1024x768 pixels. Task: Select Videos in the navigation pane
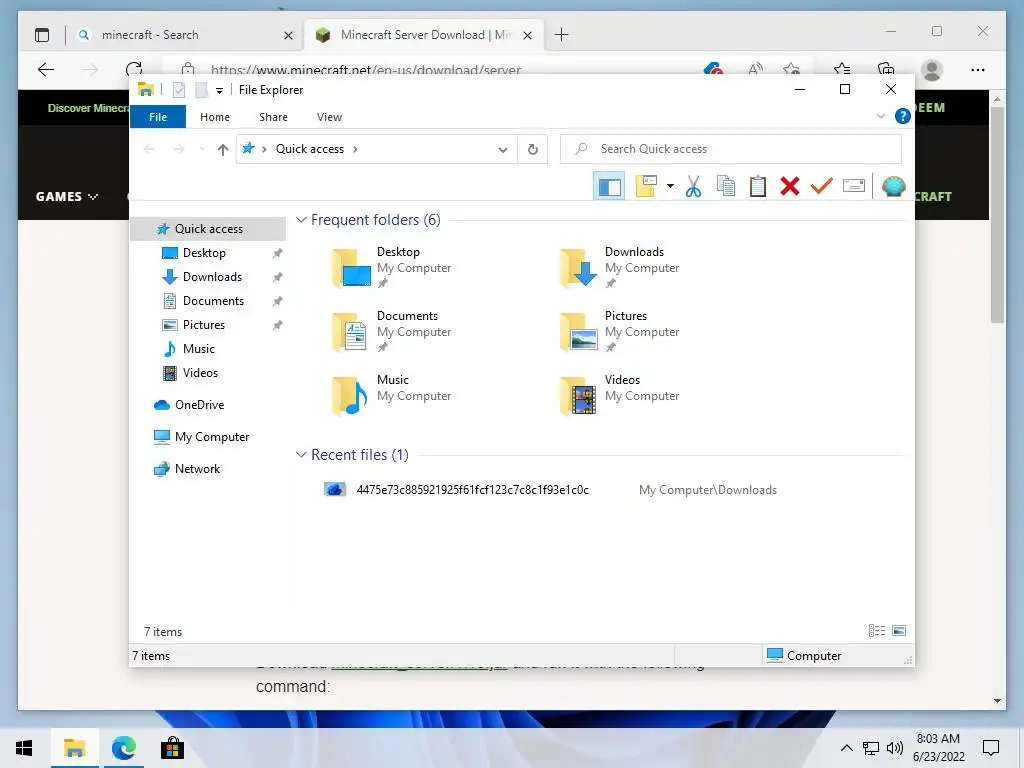[200, 373]
